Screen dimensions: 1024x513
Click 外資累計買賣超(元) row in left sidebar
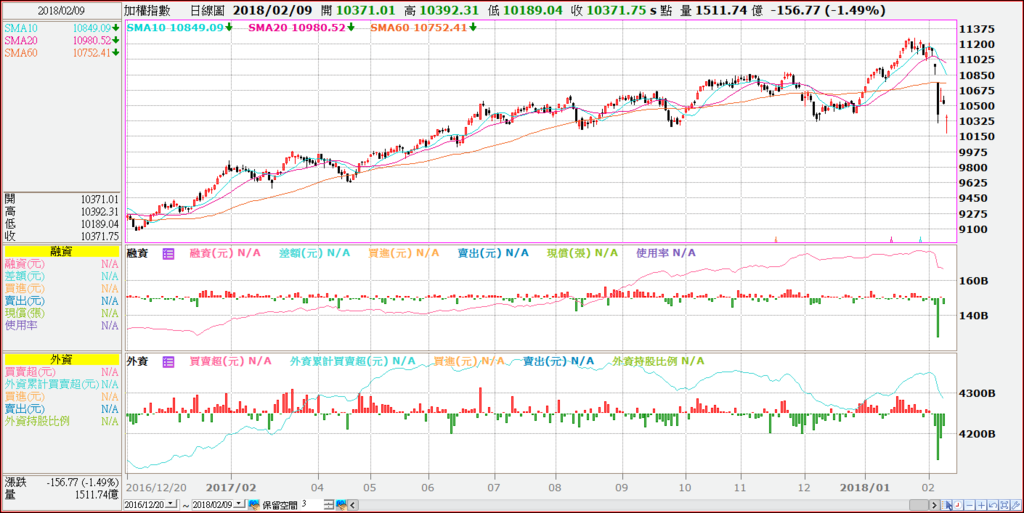[61, 384]
